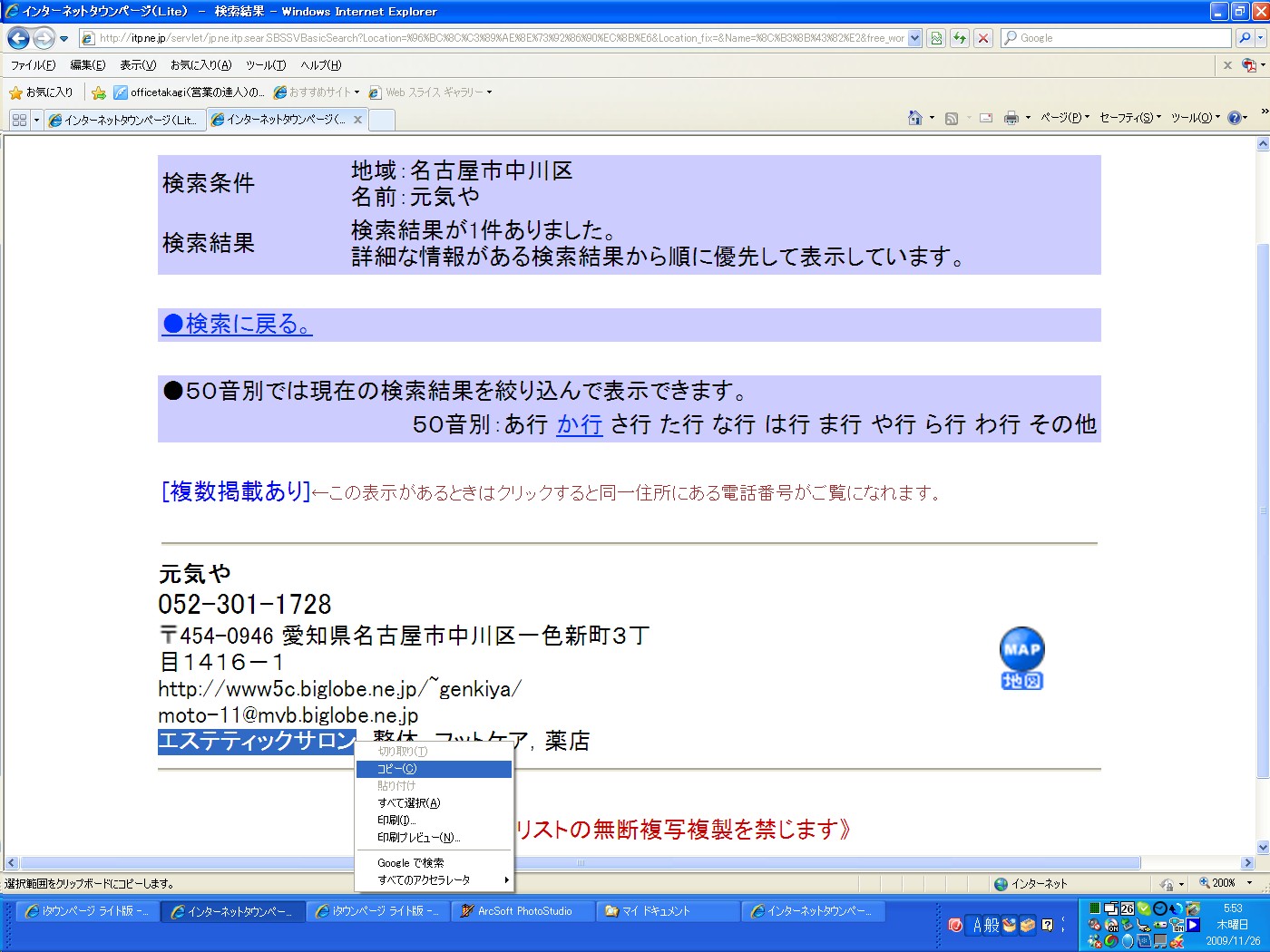Click the IME 般 conversion mode button

[x=992, y=925]
